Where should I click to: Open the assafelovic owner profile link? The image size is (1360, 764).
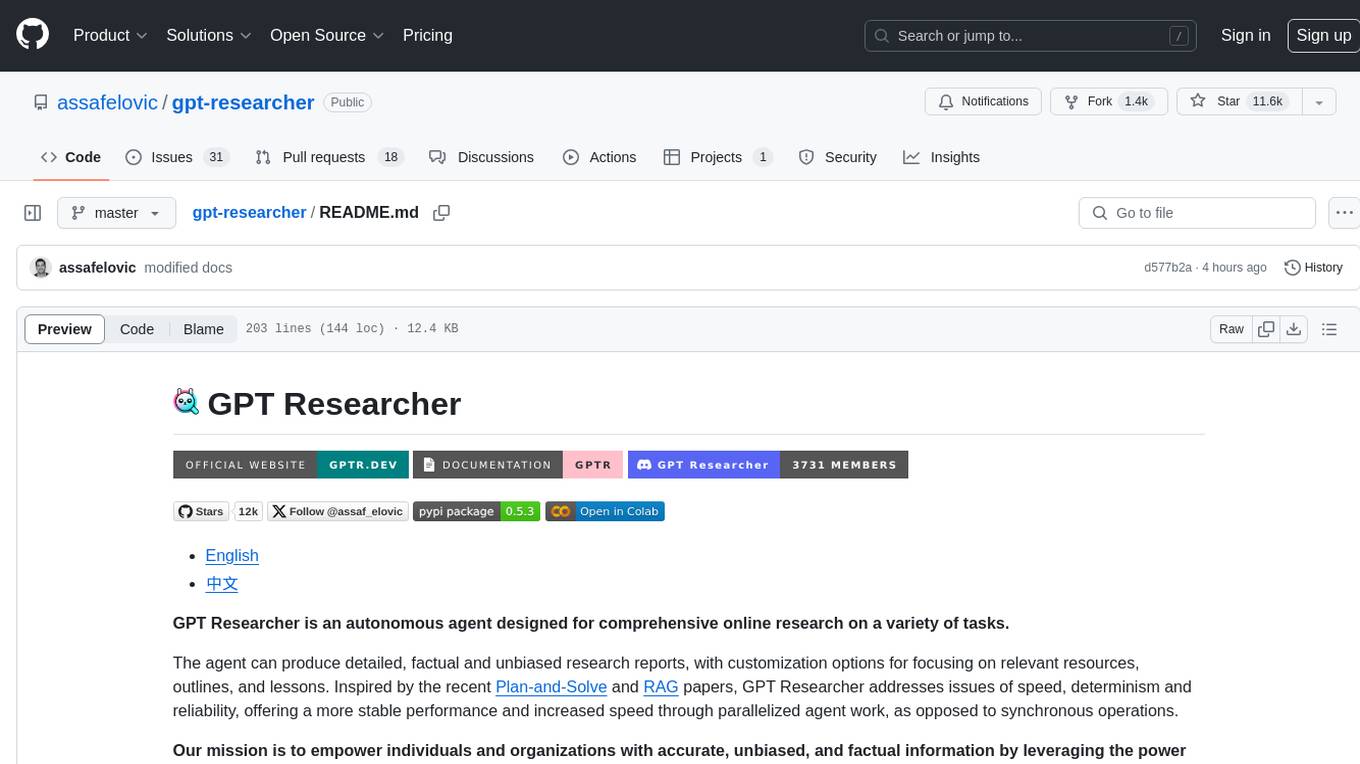107,102
